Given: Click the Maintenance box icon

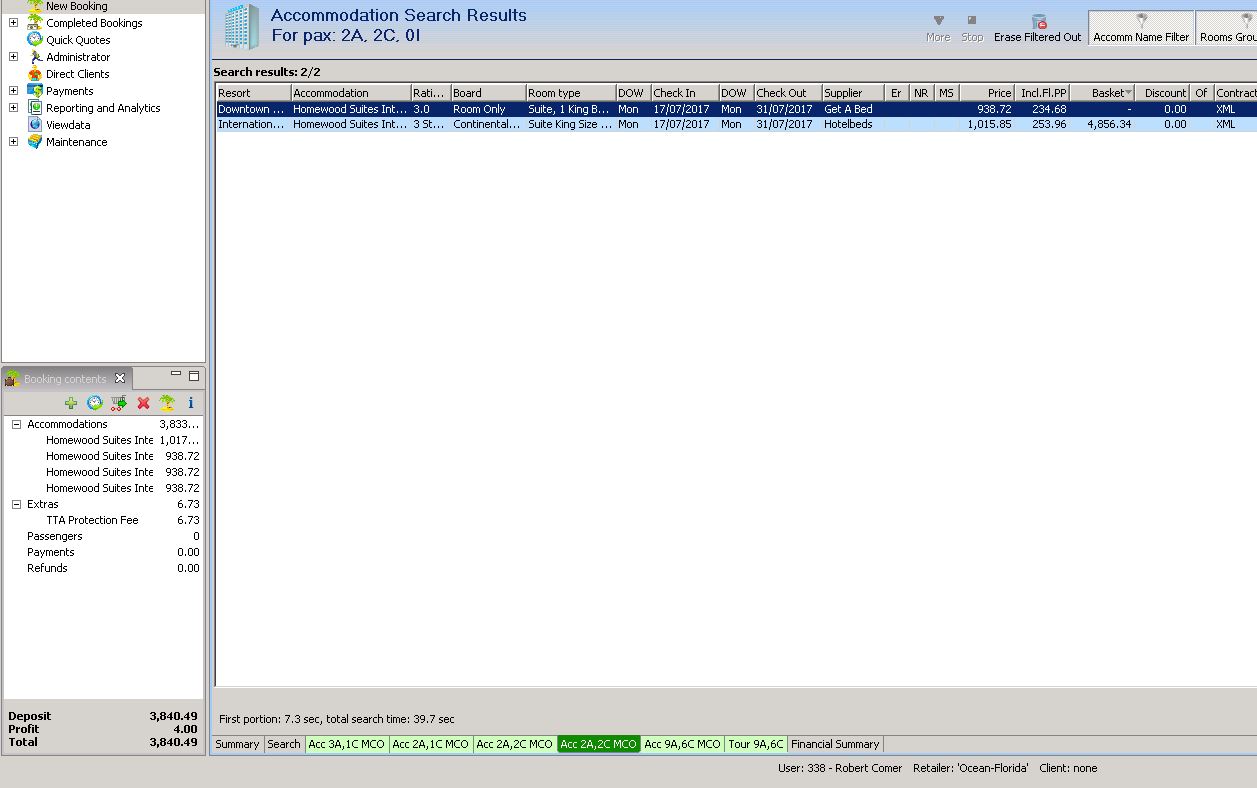Looking at the screenshot, I should point(35,141).
